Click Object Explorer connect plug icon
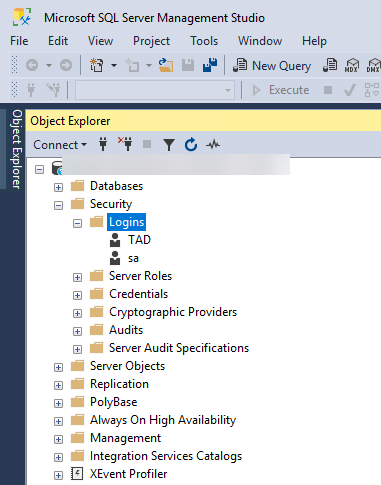Screen dimensions: 381x485 [103, 145]
